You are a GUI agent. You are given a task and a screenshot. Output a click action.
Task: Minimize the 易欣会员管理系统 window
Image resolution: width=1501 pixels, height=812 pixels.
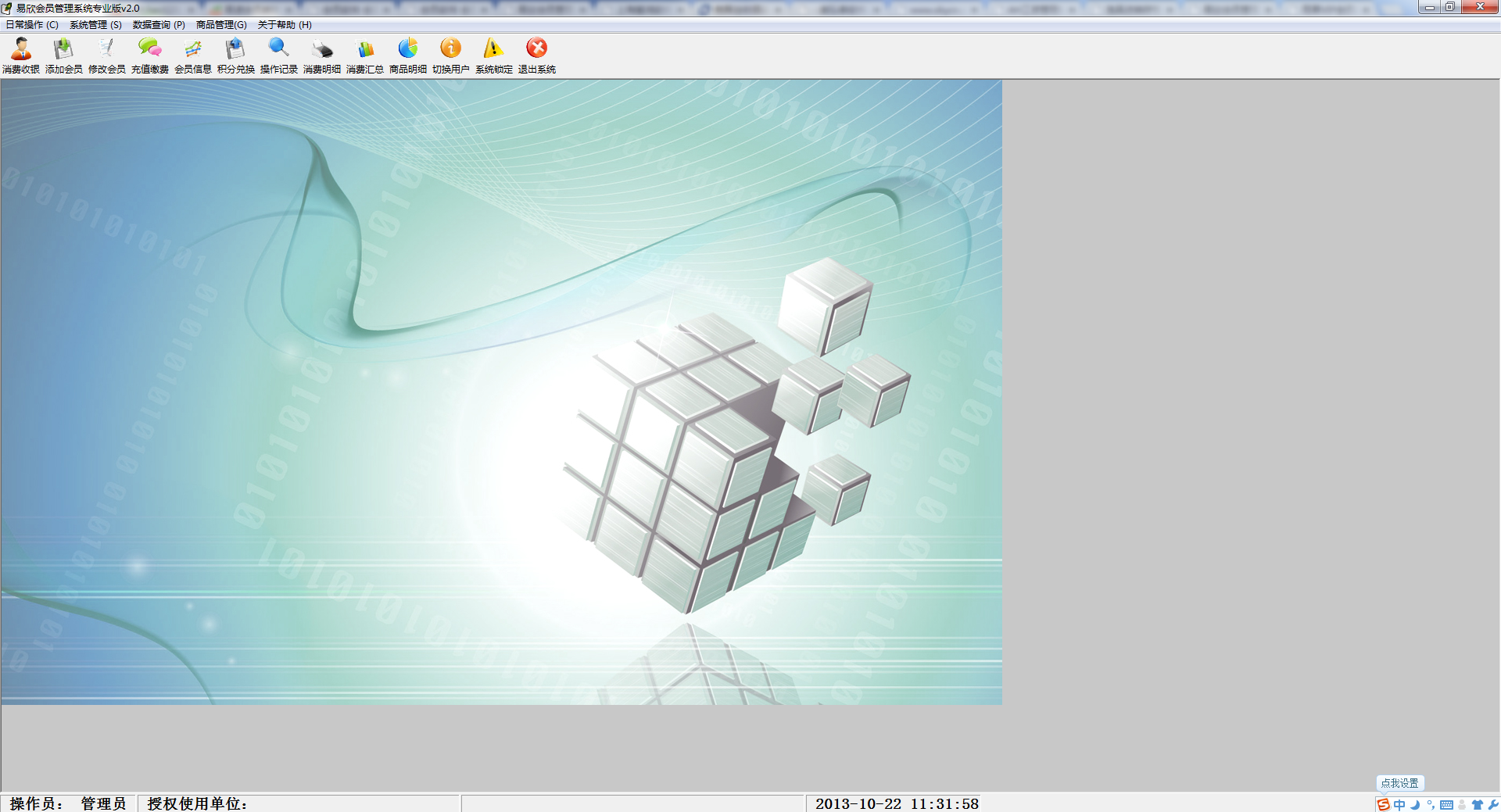[x=1430, y=7]
